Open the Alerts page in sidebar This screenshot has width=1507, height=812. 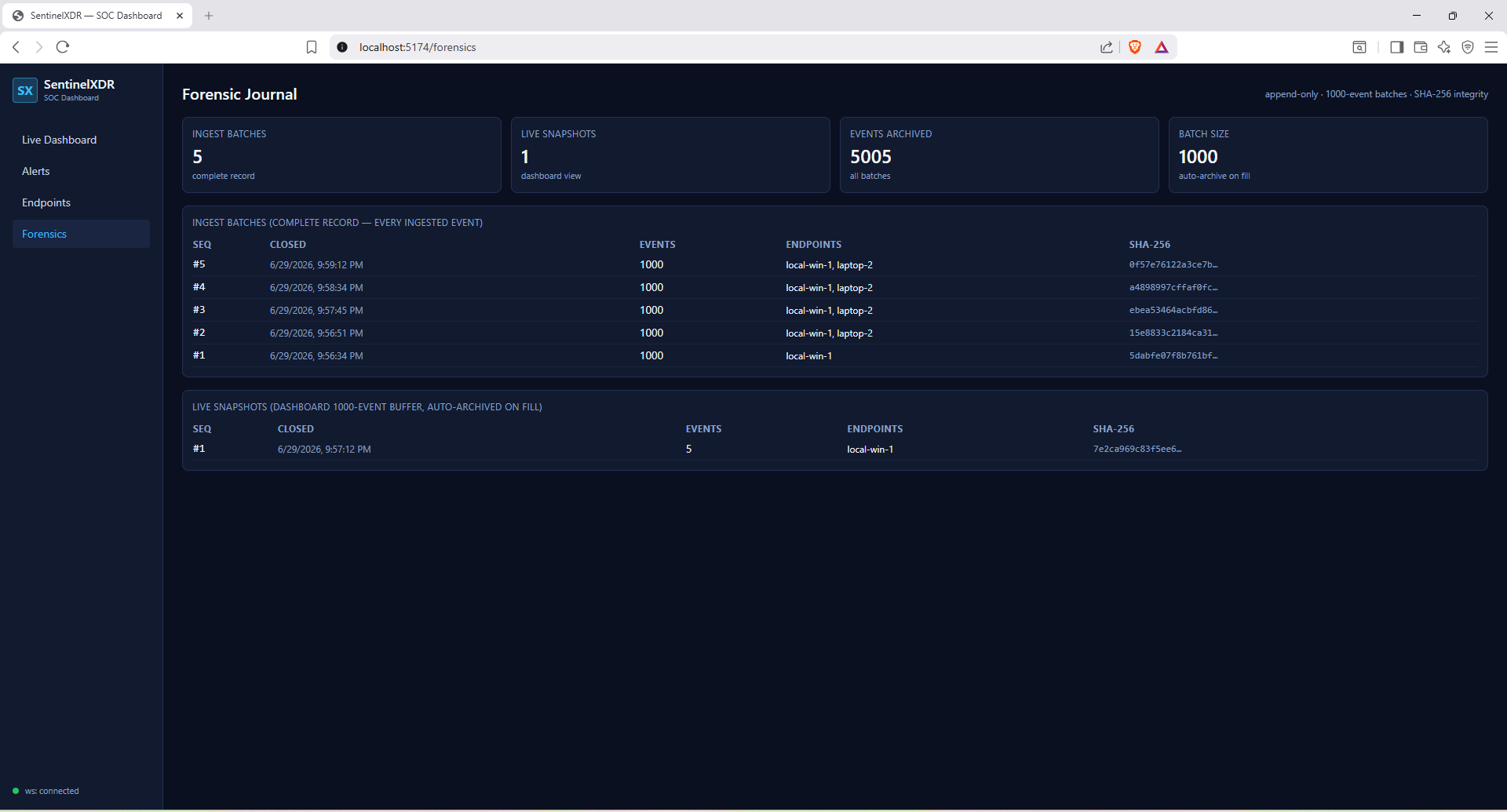(81, 171)
